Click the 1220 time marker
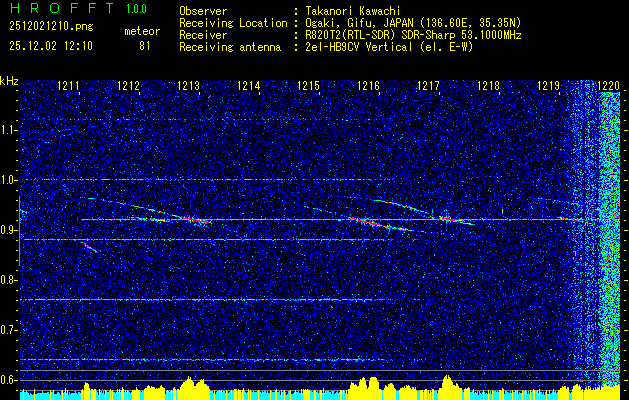 [x=609, y=85]
